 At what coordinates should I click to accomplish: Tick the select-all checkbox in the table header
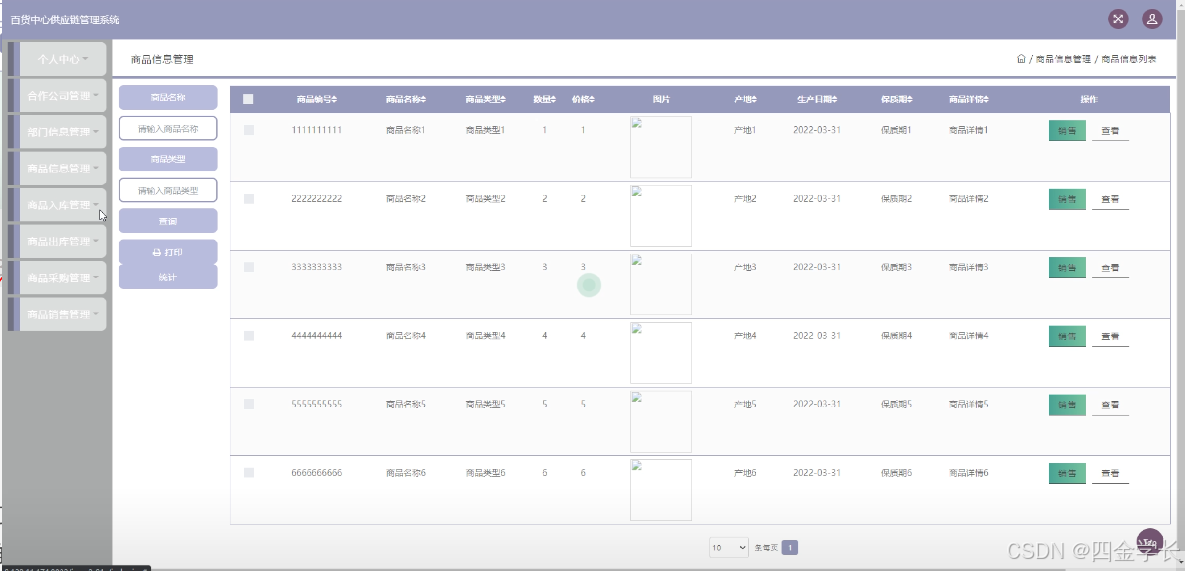pos(248,99)
